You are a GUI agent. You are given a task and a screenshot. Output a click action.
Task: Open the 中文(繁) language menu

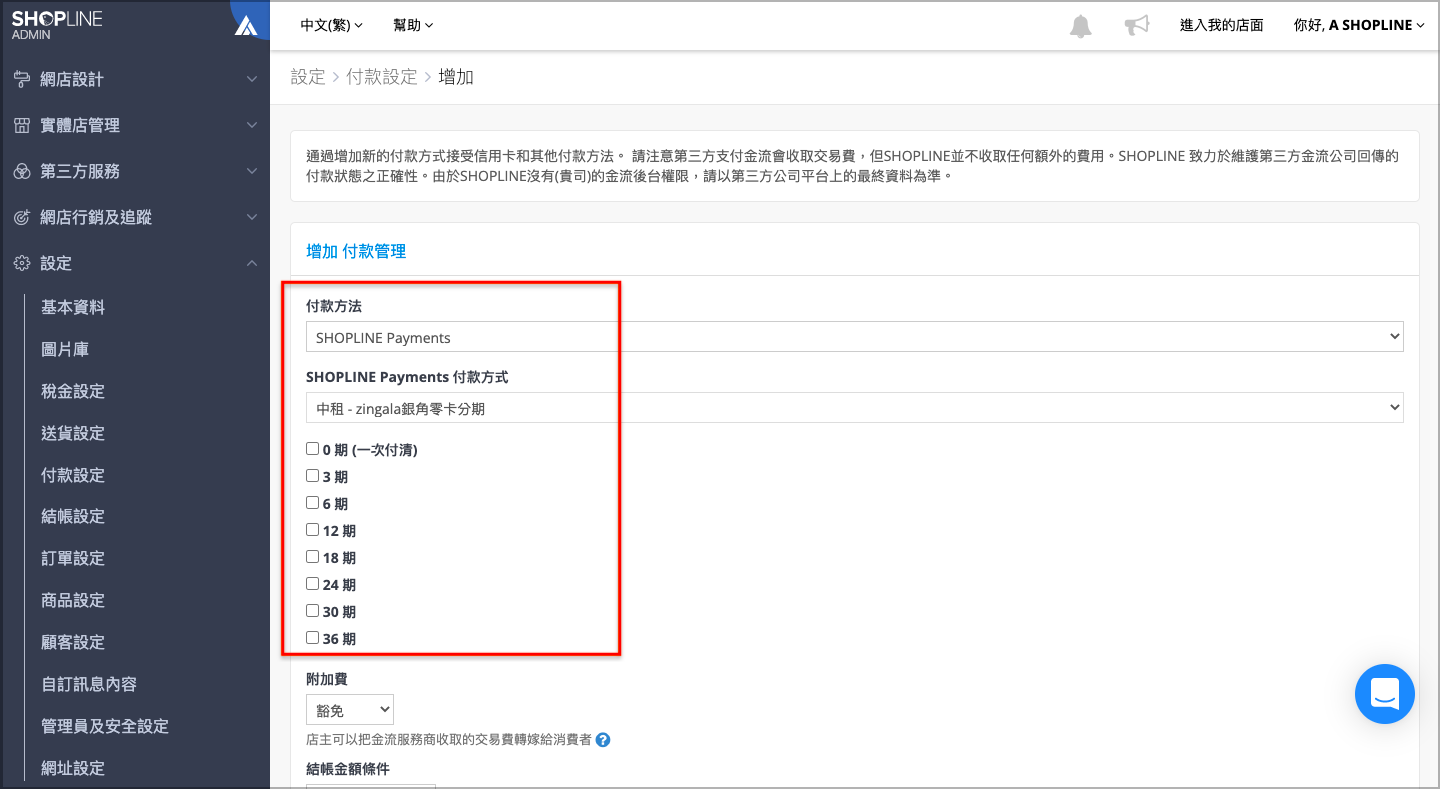(x=330, y=24)
